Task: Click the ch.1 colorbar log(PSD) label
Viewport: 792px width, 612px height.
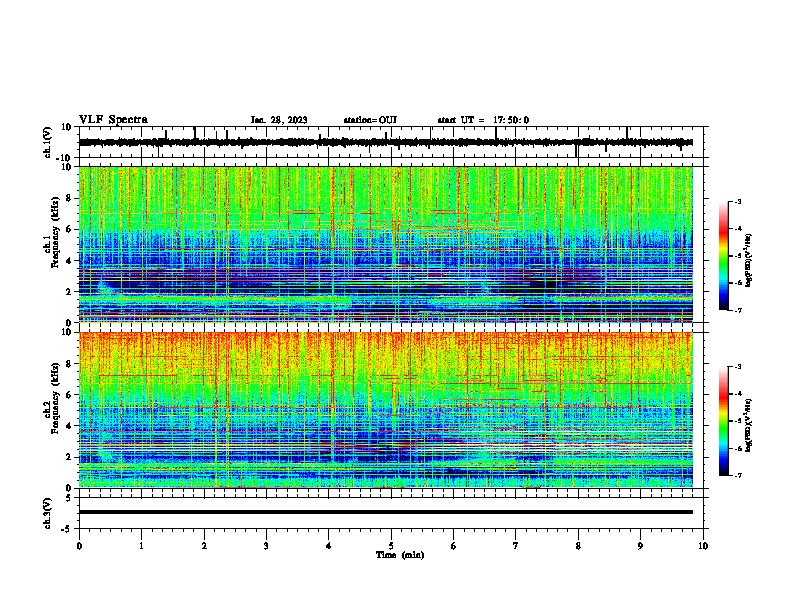Action: tap(749, 261)
